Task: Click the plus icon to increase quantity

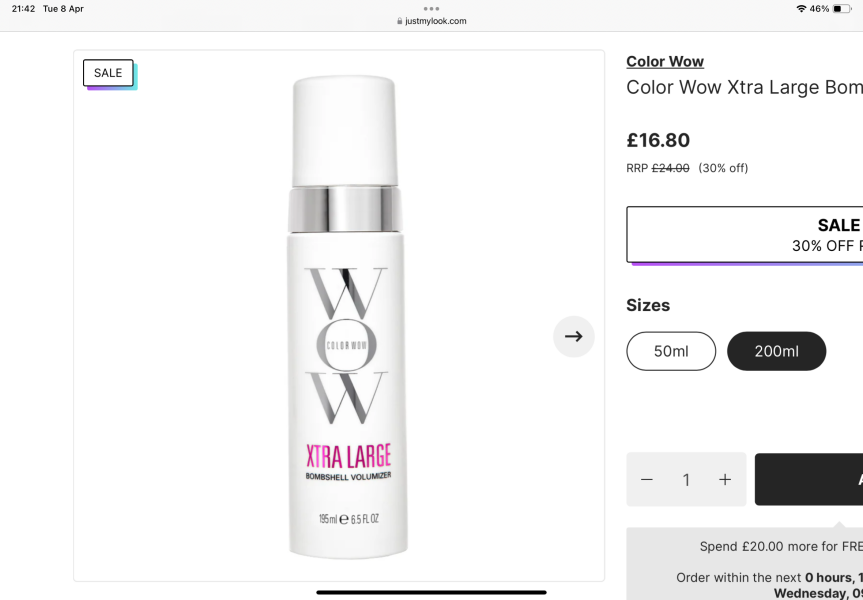Action: pyautogui.click(x=724, y=479)
